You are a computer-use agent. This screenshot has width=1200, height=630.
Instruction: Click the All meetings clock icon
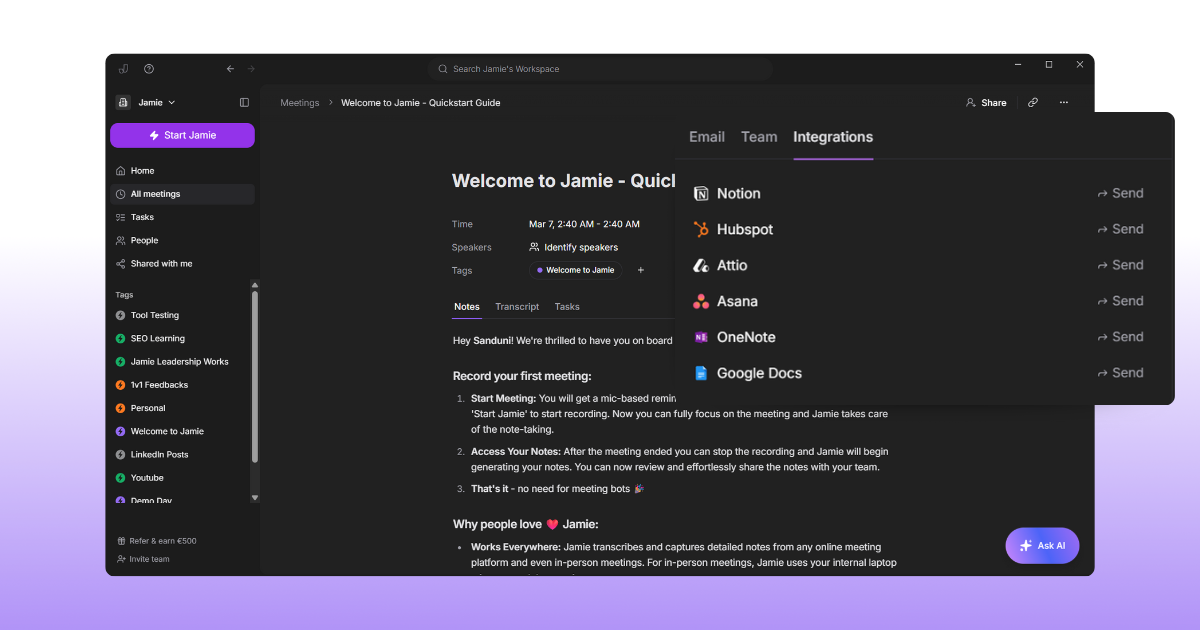tap(121, 194)
